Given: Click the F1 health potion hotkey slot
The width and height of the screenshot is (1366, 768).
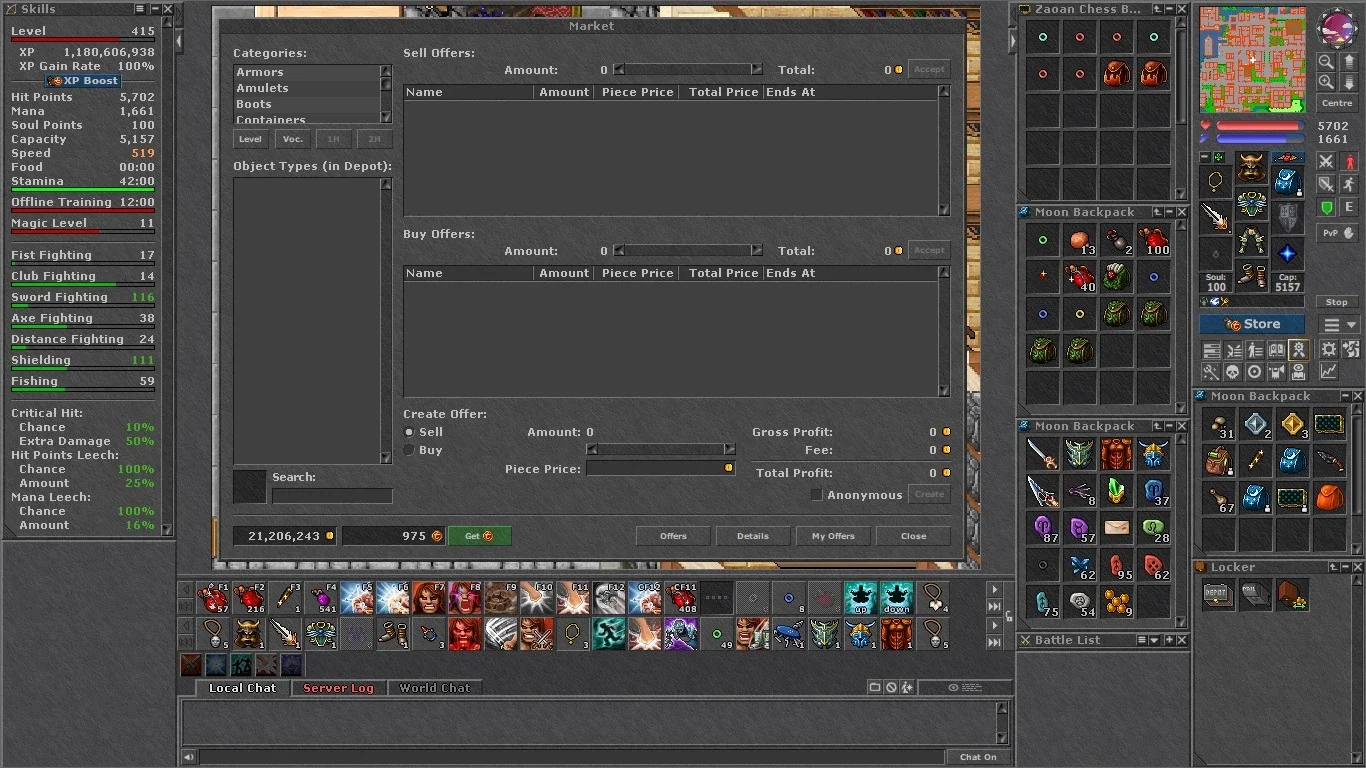Looking at the screenshot, I should coord(213,598).
